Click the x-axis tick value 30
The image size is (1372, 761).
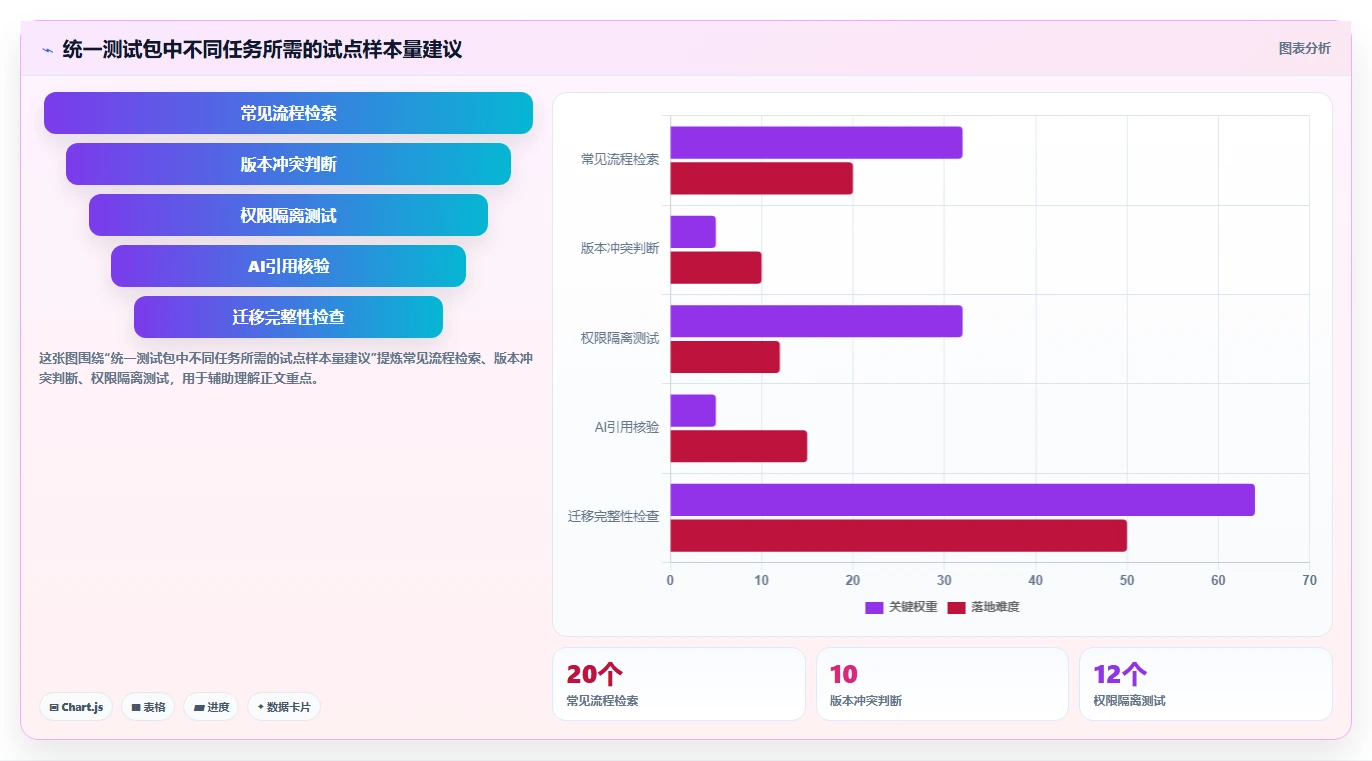(944, 580)
